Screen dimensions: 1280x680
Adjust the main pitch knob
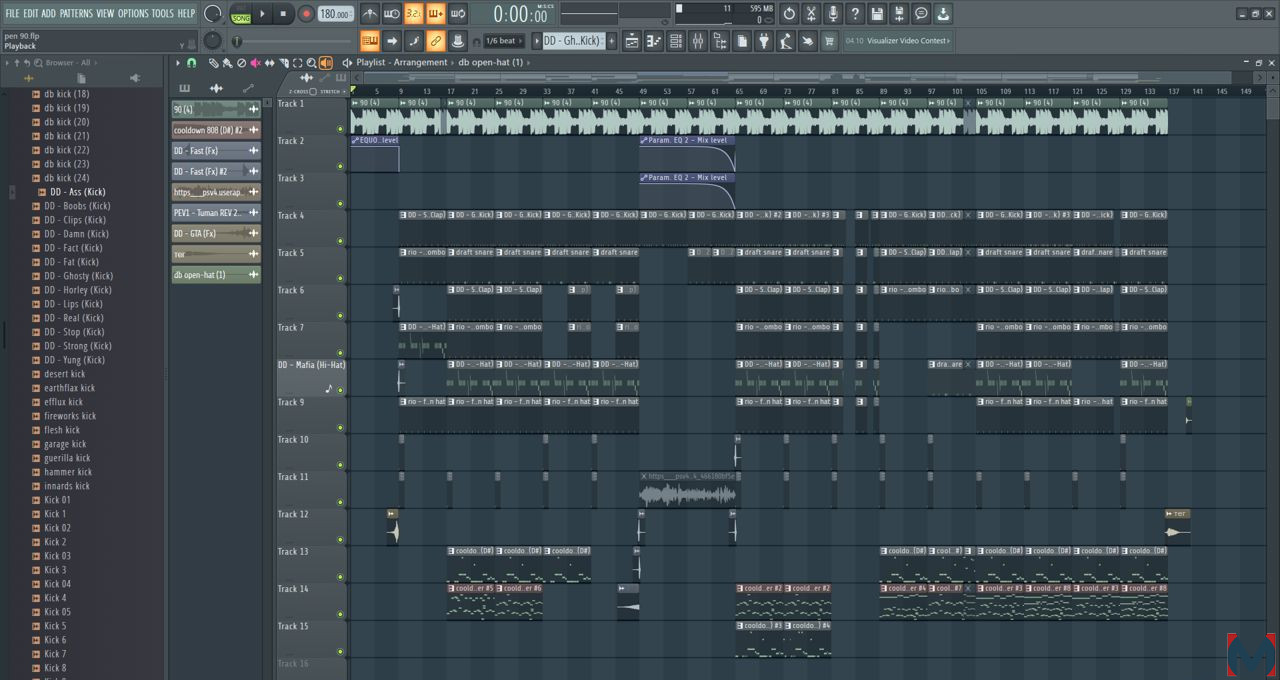tap(213, 41)
